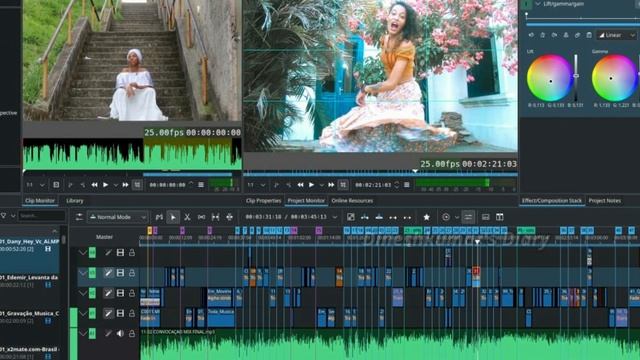Collapse the highlighted video track chevron
The height and width of the screenshot is (360, 640).
coord(83,273)
